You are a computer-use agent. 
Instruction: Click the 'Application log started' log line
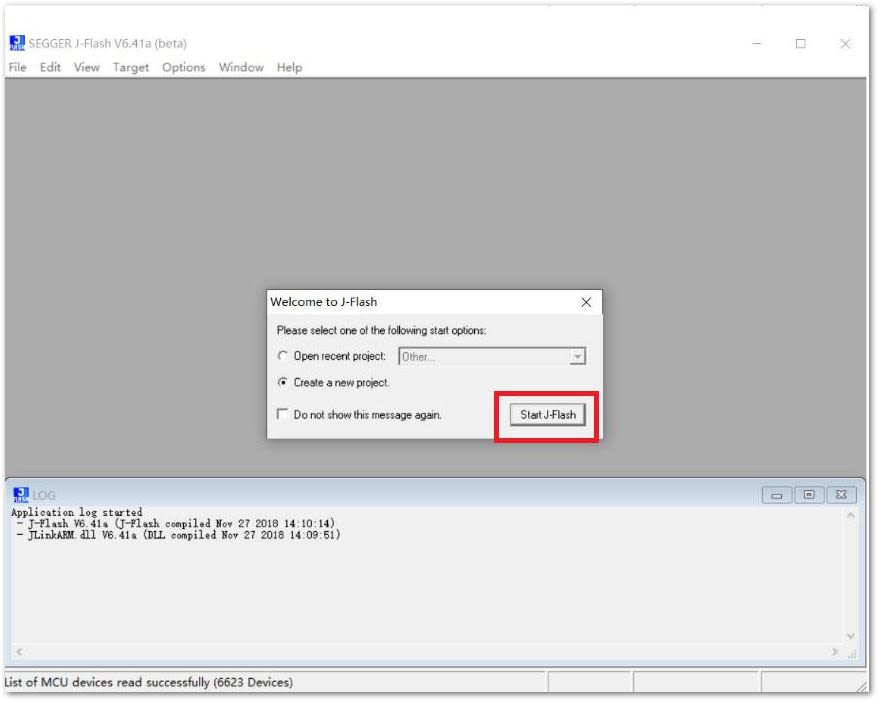coord(77,512)
